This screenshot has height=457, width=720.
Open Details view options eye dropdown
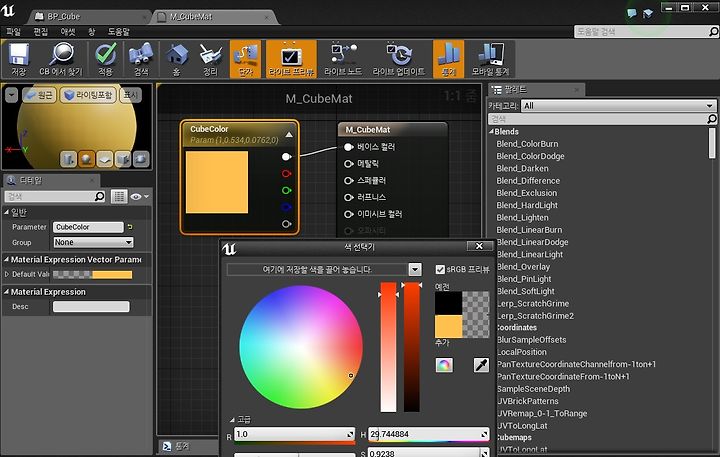click(x=140, y=197)
